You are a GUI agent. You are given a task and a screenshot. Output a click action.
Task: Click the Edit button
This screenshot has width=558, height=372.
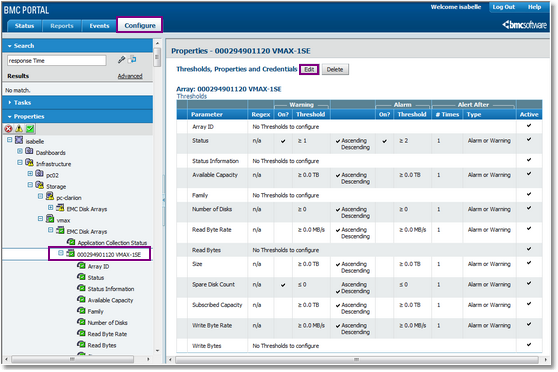coord(309,69)
